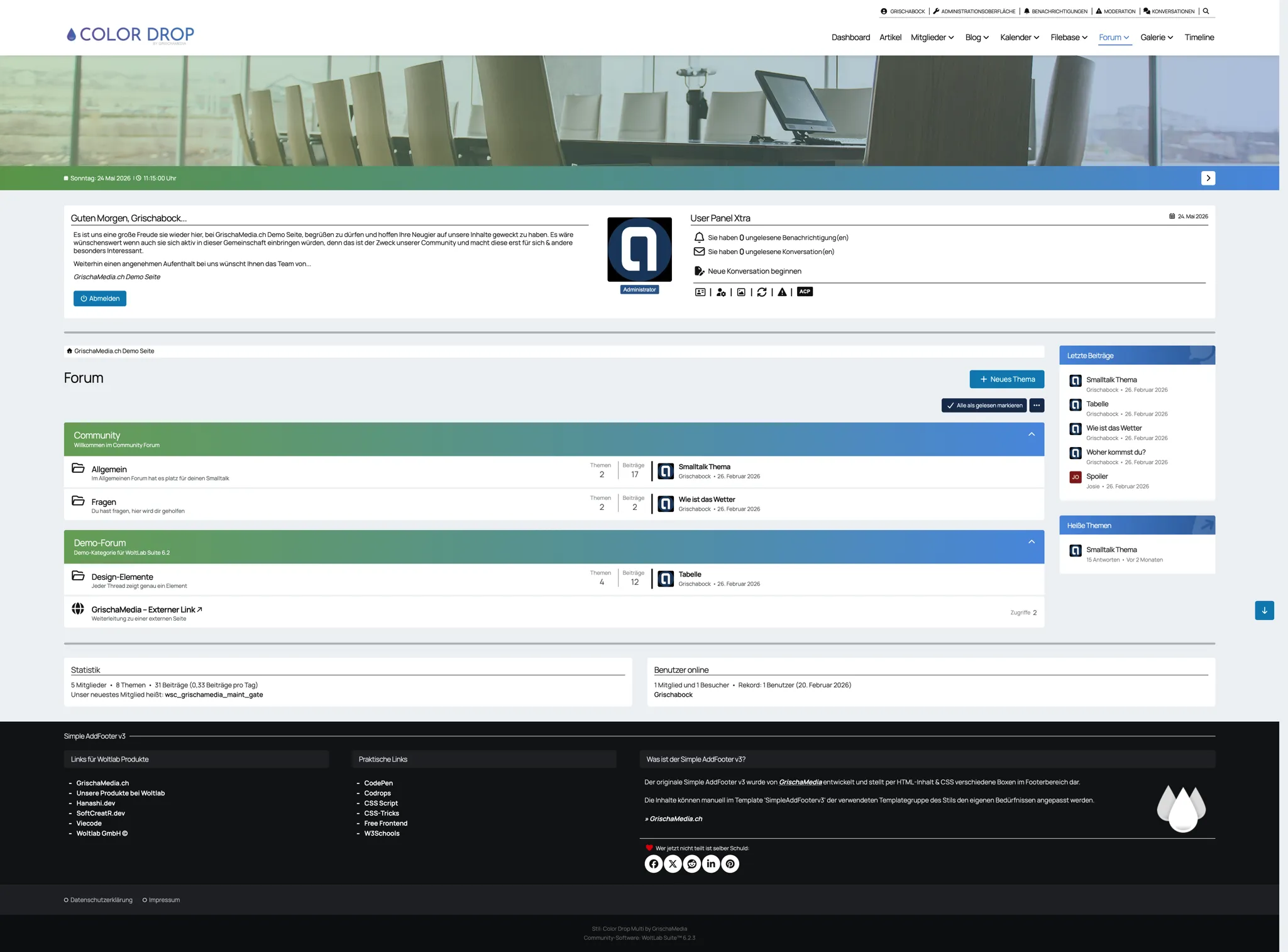Open Benachrichtigungen in the top bar
The width and height of the screenshot is (1288, 952).
[x=1055, y=11]
